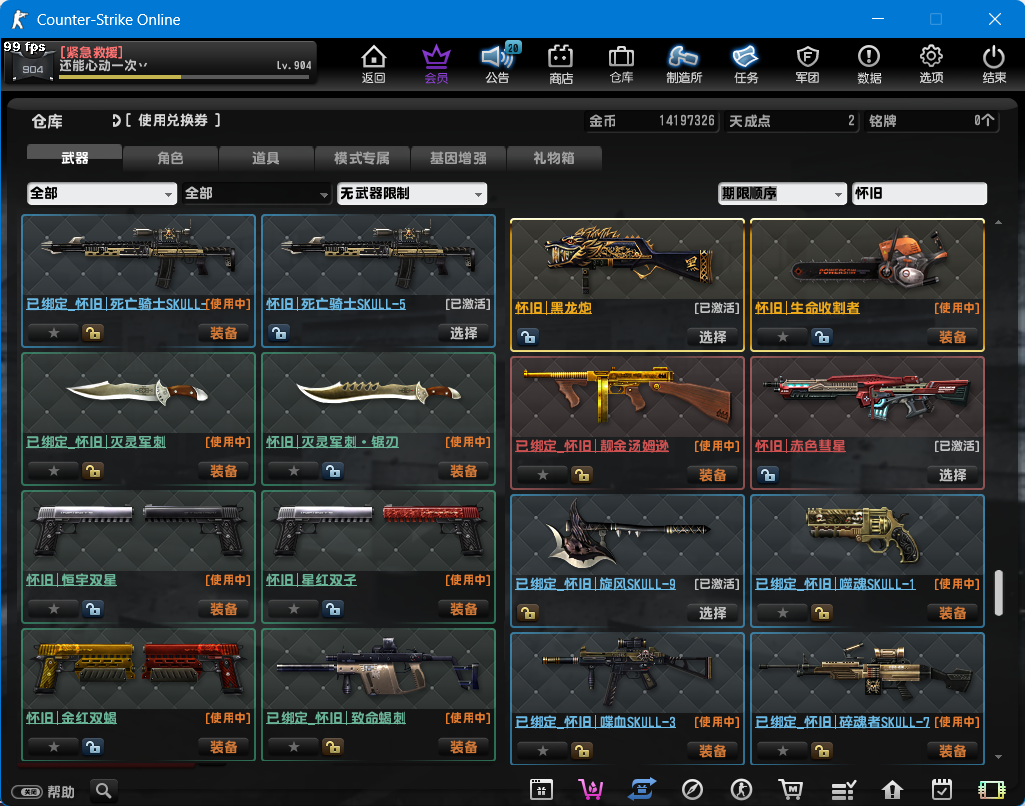Toggle star on 怀旧|金红双蝎 card
The height and width of the screenshot is (806, 1025).
(54, 747)
